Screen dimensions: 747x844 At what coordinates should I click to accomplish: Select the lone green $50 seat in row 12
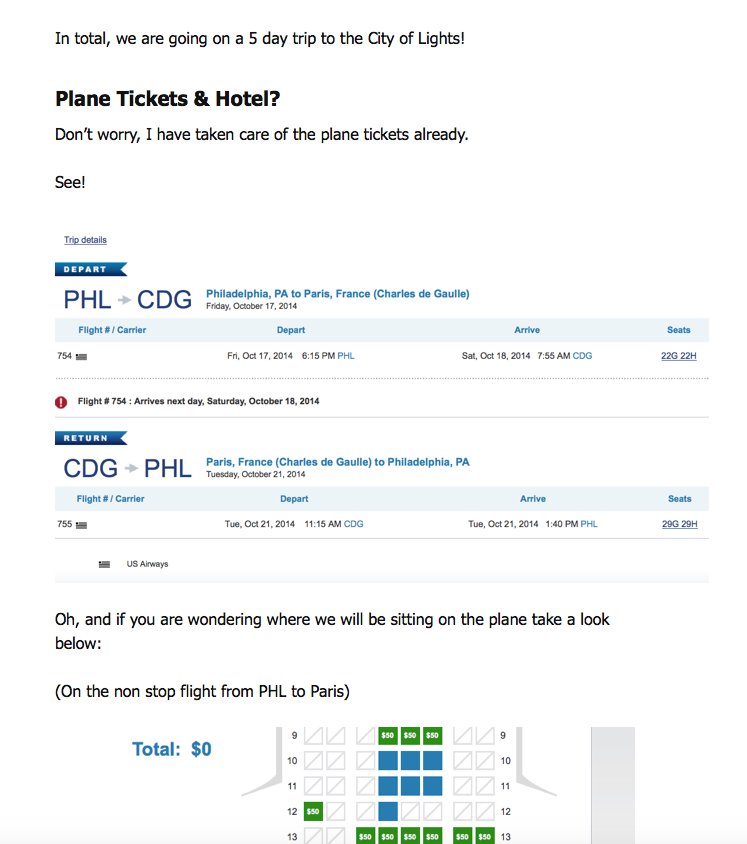pos(313,811)
